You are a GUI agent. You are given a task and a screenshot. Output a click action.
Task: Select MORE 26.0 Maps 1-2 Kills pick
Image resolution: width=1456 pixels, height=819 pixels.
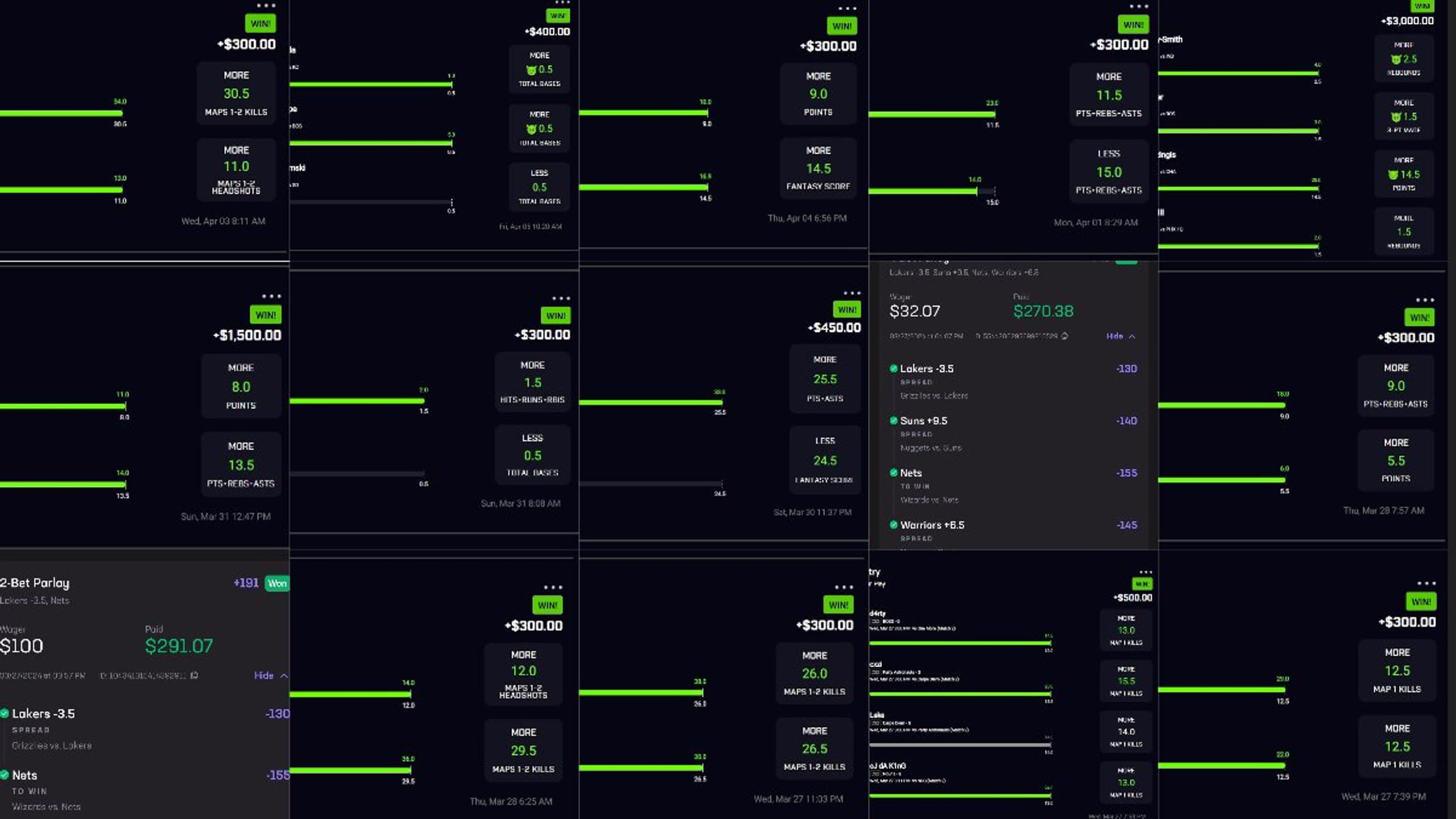click(x=814, y=673)
